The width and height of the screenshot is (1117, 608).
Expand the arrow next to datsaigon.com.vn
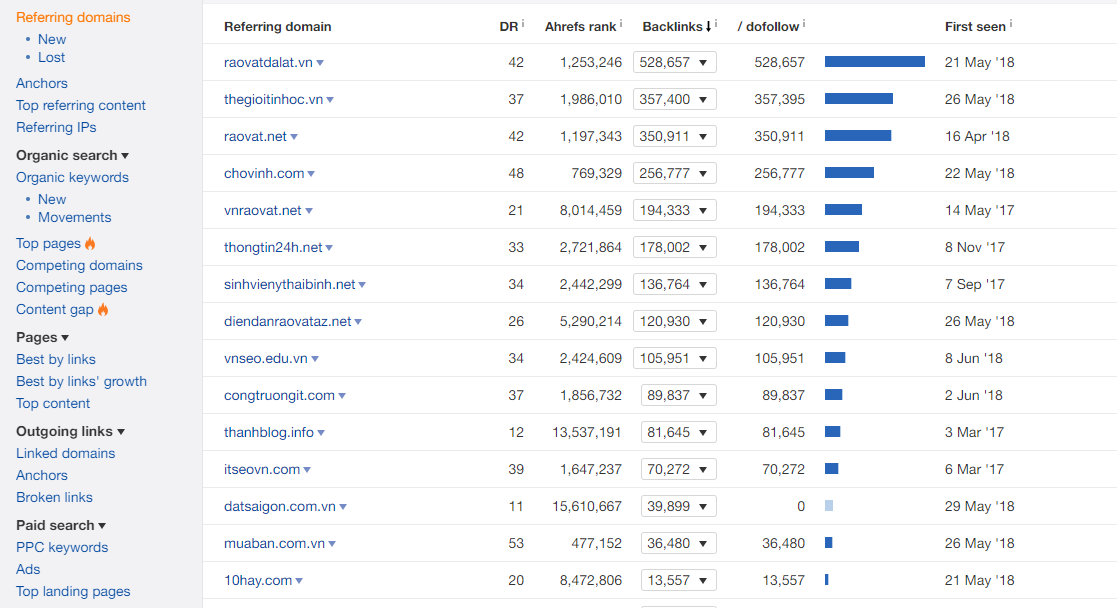tap(343, 507)
